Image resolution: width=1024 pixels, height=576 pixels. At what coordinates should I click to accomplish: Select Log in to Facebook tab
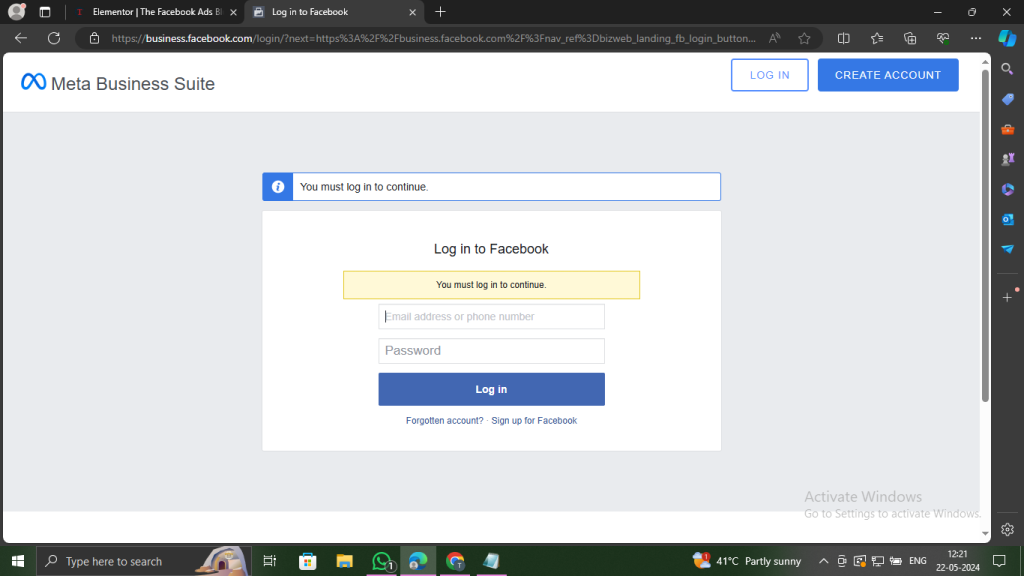[333, 12]
